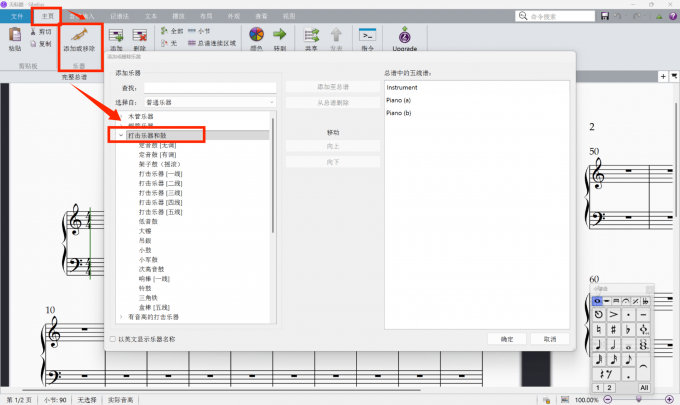Click the 共享 share icon
Viewport: 680px width, 405px height.
[x=311, y=35]
